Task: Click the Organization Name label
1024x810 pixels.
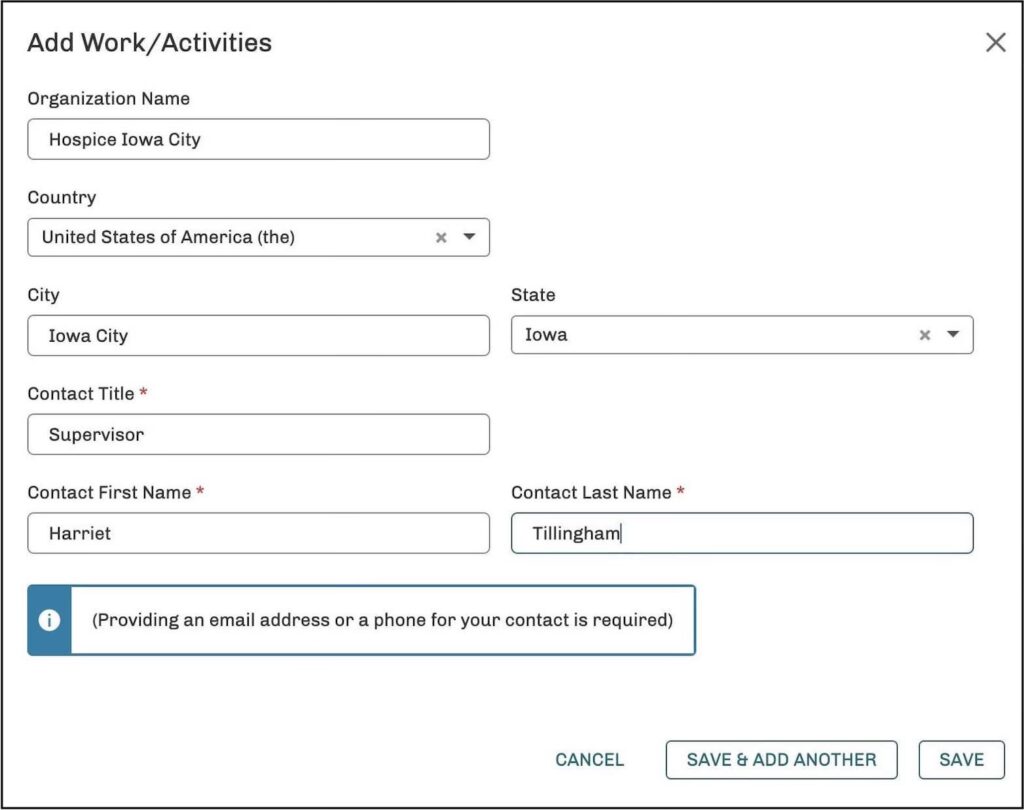Action: [108, 98]
